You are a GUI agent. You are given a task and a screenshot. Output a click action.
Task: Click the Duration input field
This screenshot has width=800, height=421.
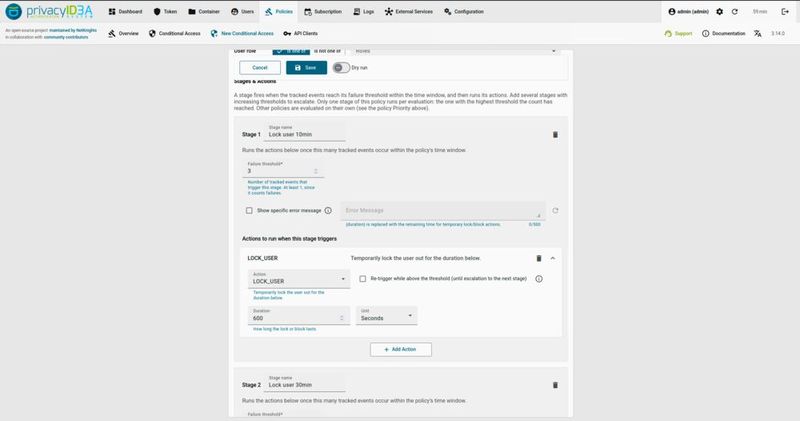299,315
